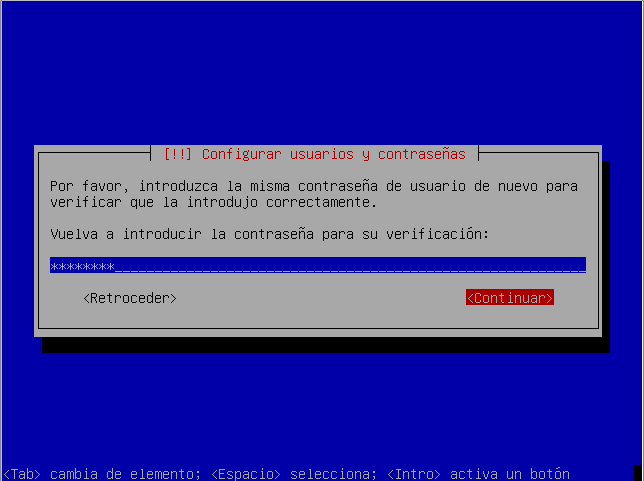Click the word 'contraseñas' in the red title
Screen dimensions: 644x481
pos(422,154)
